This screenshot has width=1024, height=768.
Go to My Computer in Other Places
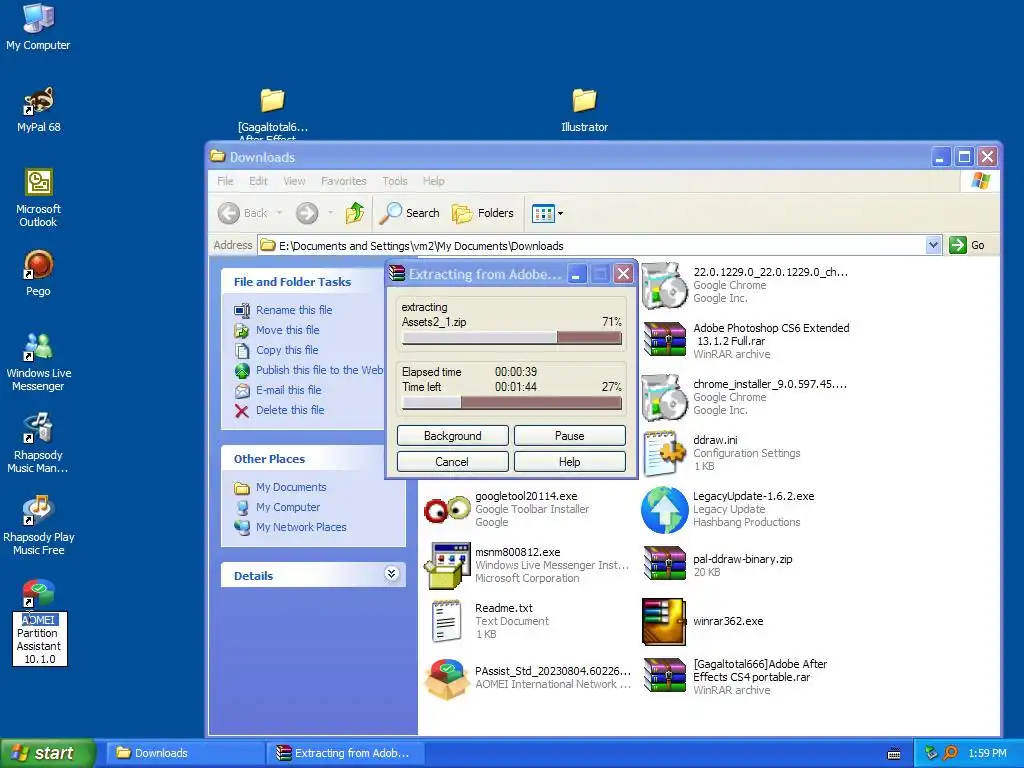pos(277,507)
